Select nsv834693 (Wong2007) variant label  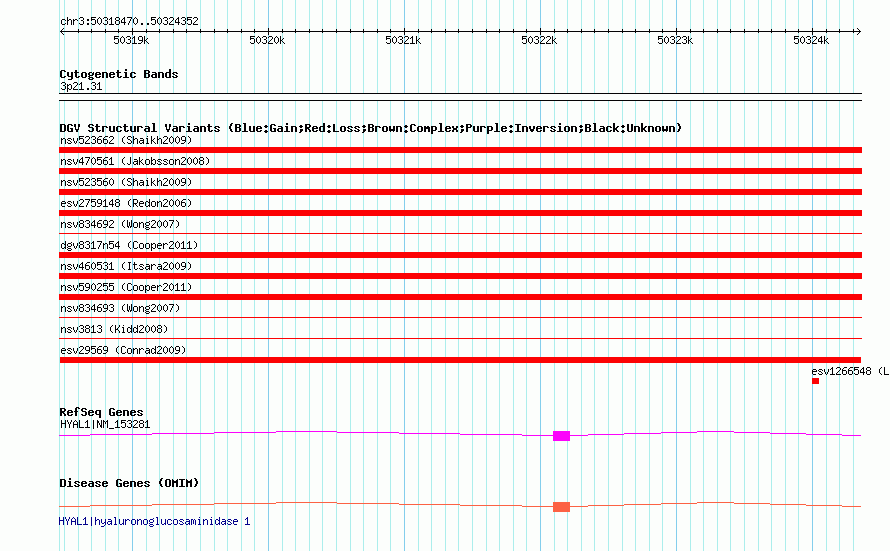[120, 308]
